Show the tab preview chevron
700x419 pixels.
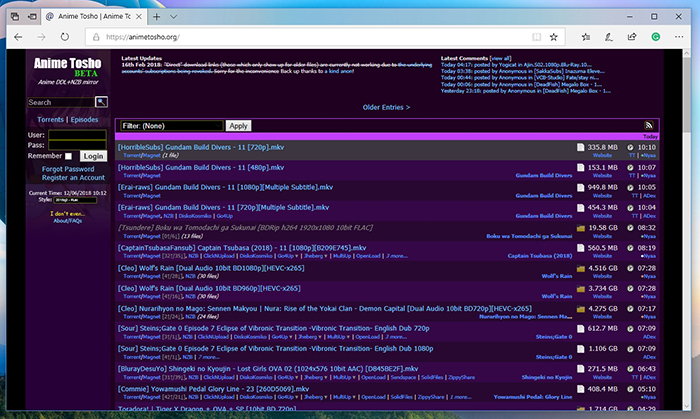pos(174,17)
